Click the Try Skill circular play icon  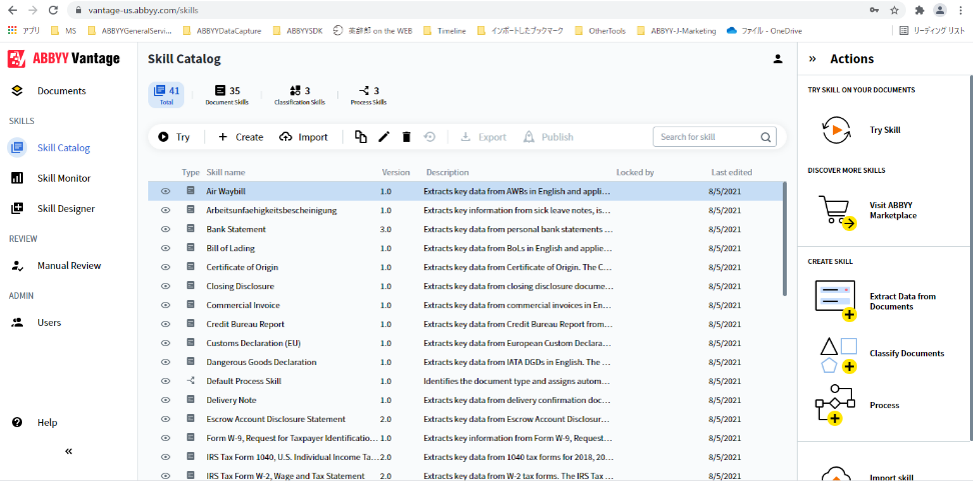pyautogui.click(x=835, y=130)
